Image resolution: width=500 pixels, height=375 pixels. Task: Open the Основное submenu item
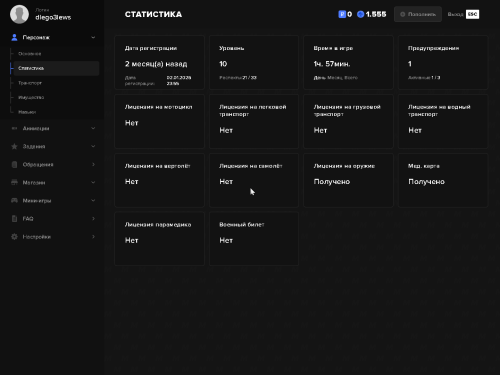(30, 54)
